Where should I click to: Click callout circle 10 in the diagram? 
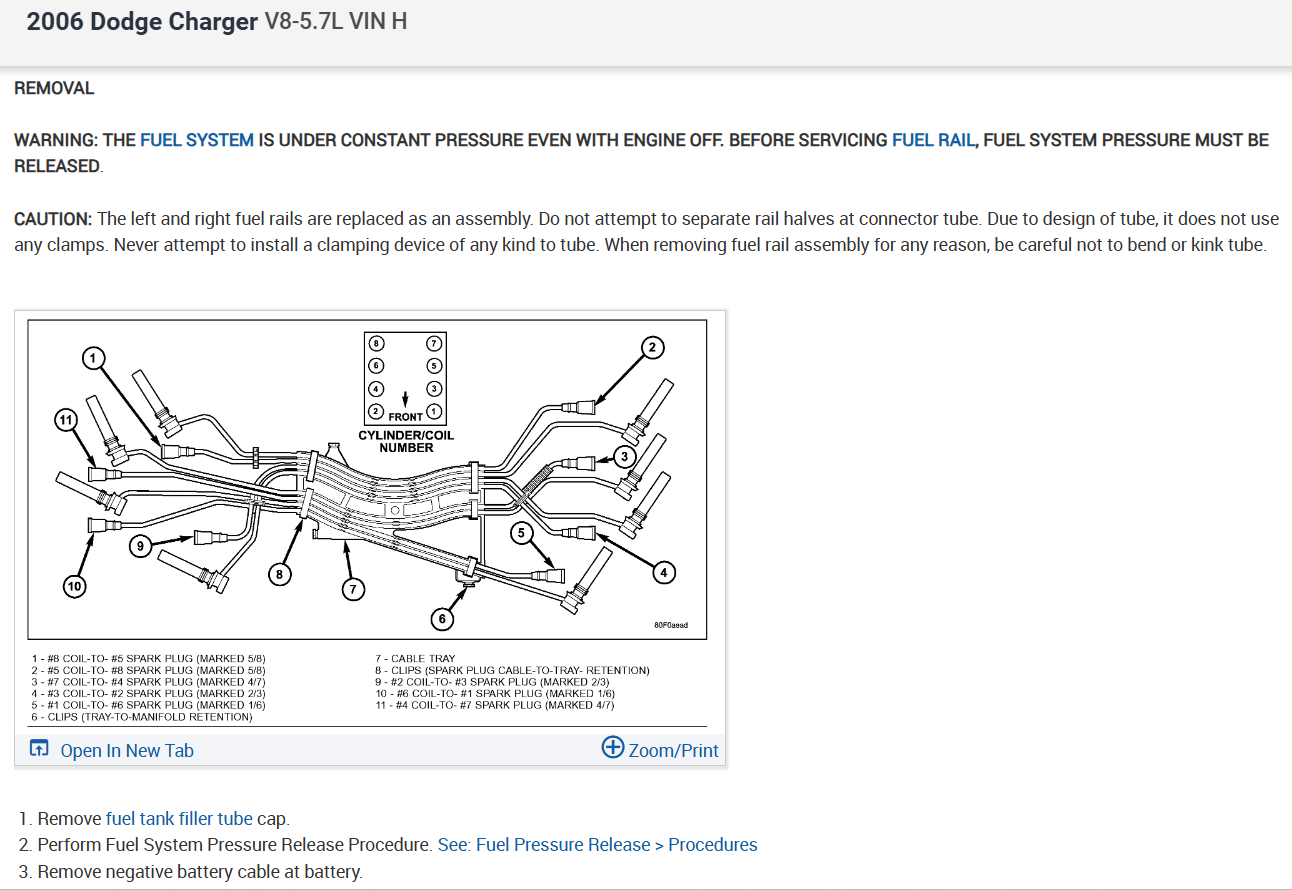[x=74, y=586]
